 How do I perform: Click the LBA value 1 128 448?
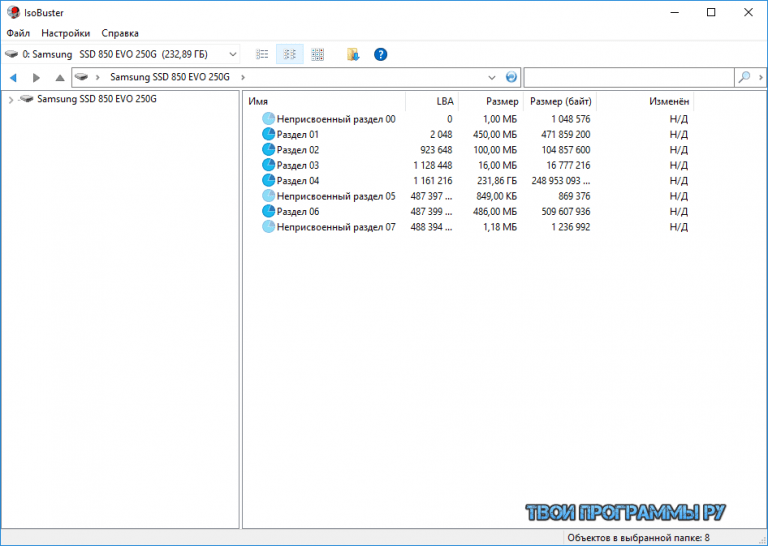[432, 165]
